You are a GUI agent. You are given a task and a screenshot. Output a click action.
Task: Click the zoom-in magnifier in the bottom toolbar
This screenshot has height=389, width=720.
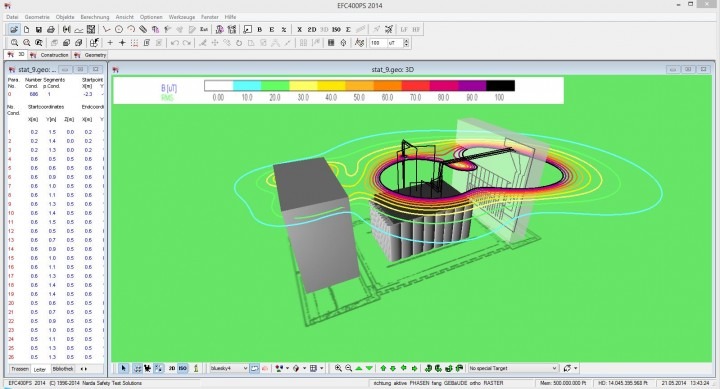pos(338,368)
